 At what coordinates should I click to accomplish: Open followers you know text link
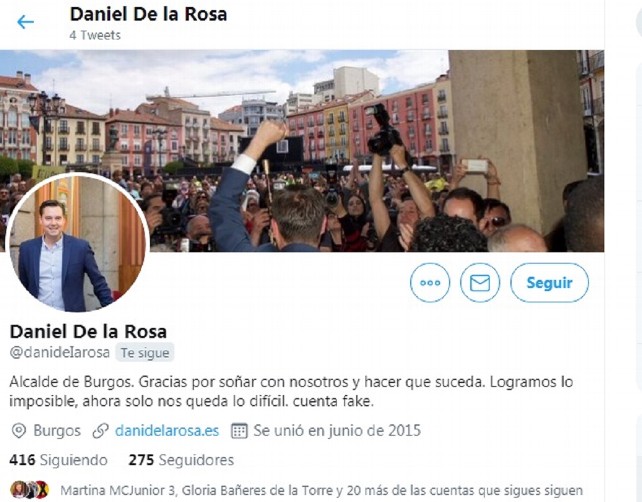tap(321, 490)
